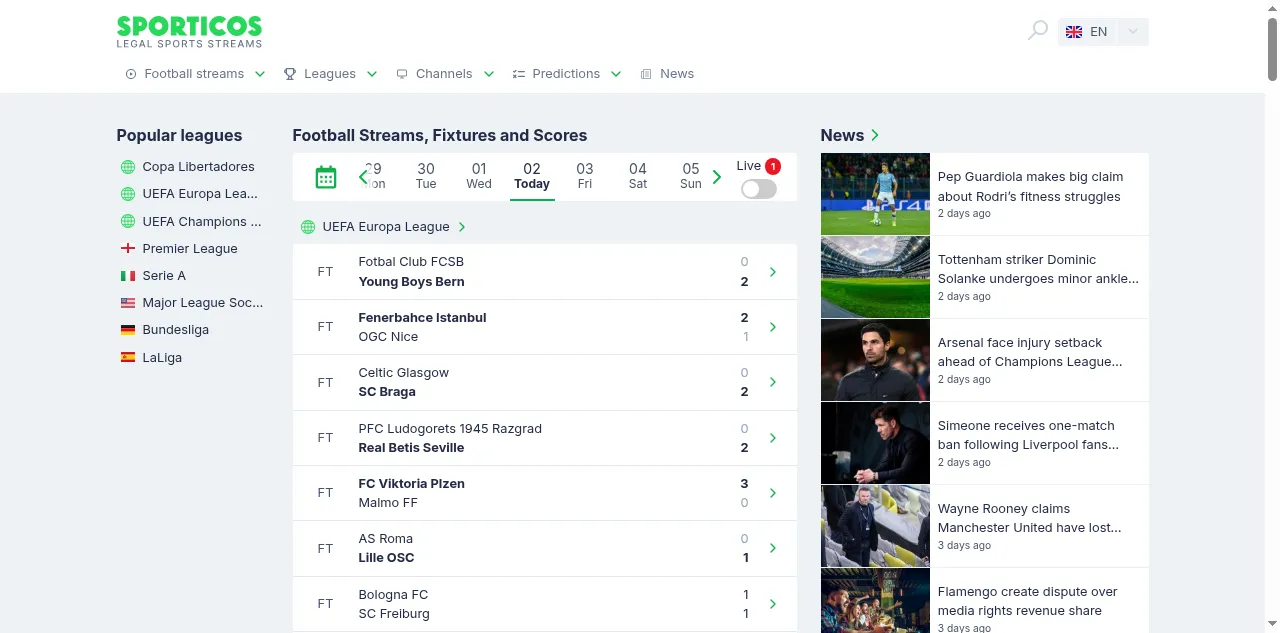Click the arrow beside News heading
Screen dimensions: 1280x633
coord(875,135)
